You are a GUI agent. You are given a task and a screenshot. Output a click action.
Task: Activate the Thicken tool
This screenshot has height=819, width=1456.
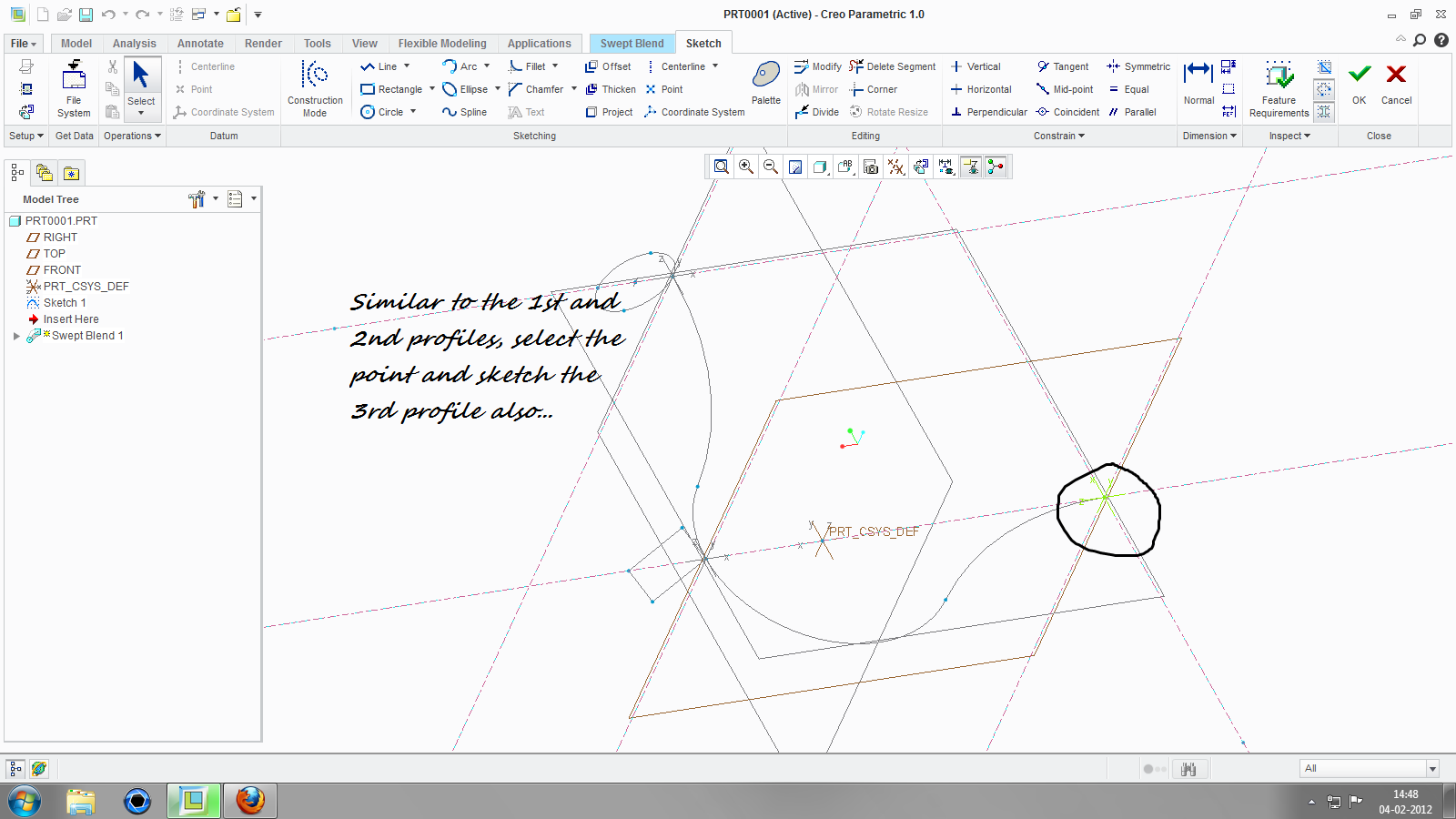(611, 89)
